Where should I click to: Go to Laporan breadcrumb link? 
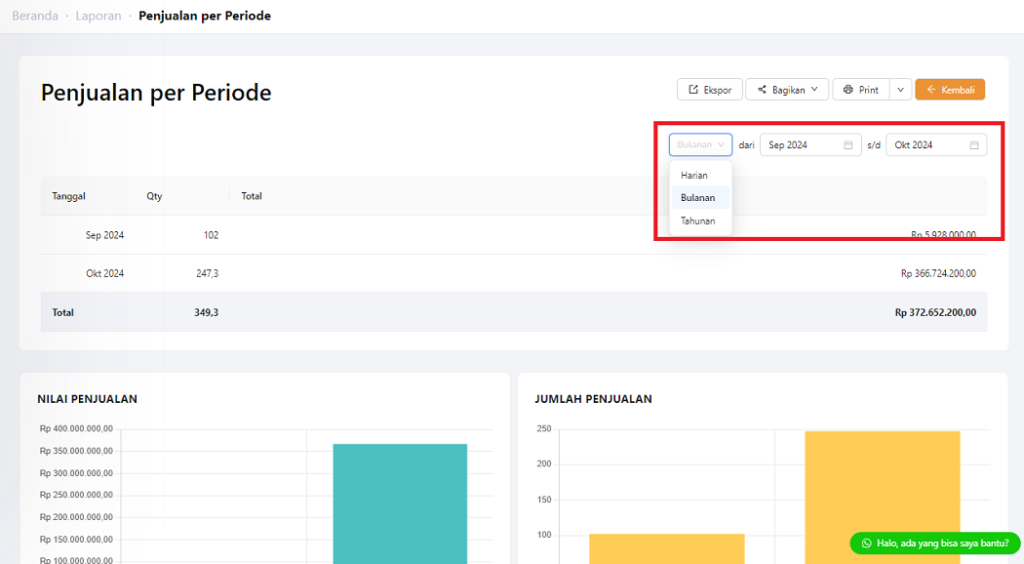(x=98, y=16)
